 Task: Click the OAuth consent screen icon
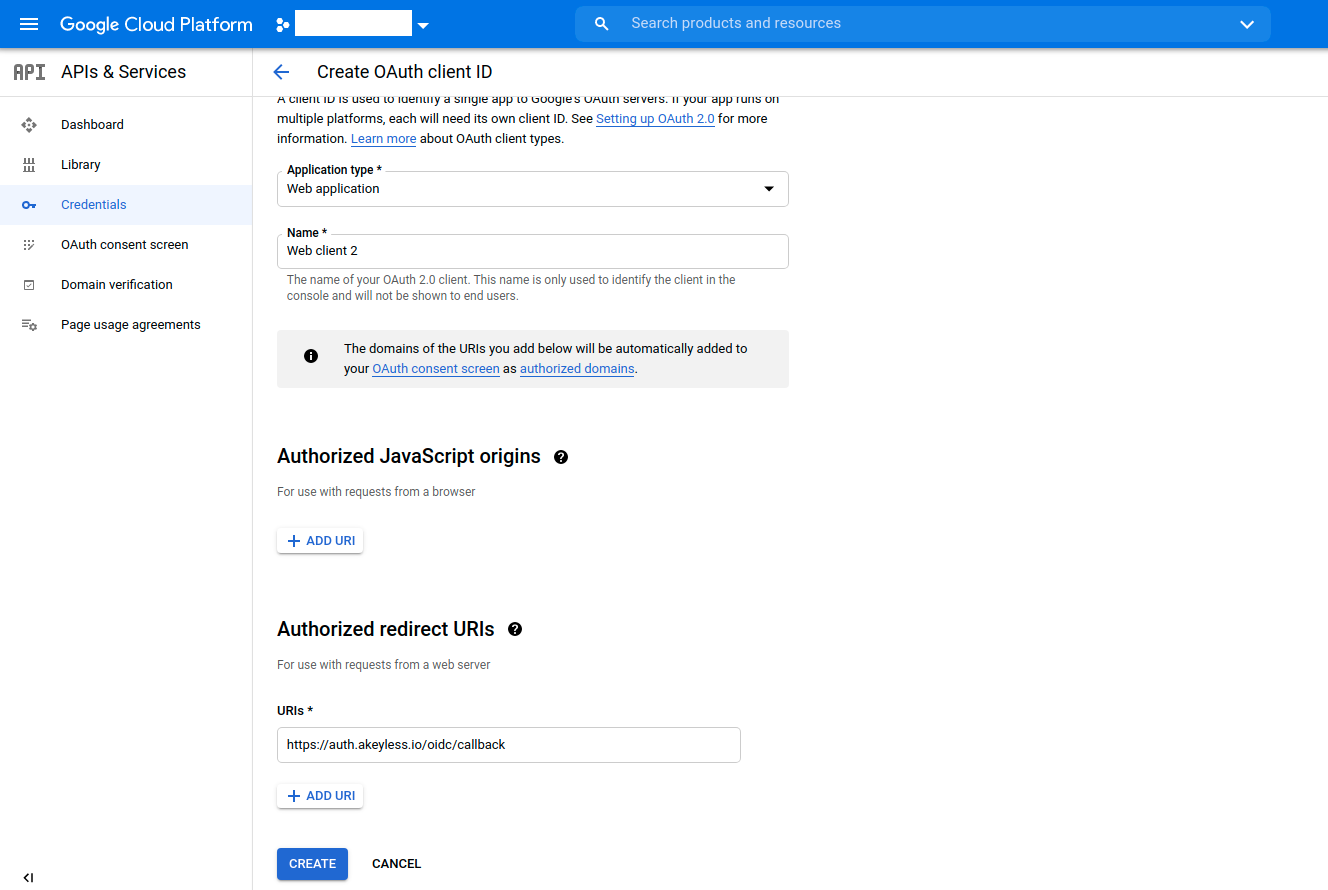tap(29, 245)
